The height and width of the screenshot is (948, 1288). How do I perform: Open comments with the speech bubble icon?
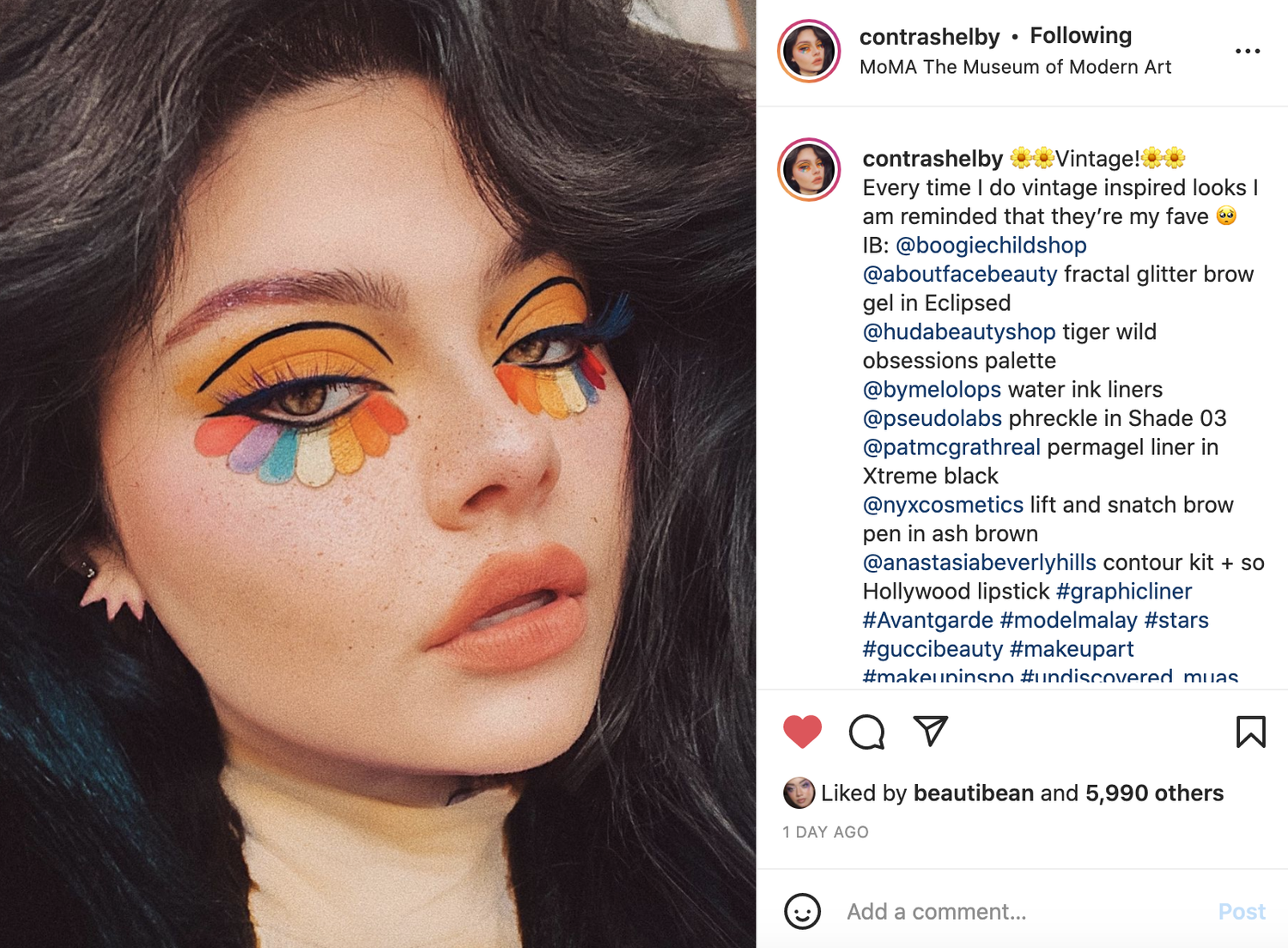(866, 732)
